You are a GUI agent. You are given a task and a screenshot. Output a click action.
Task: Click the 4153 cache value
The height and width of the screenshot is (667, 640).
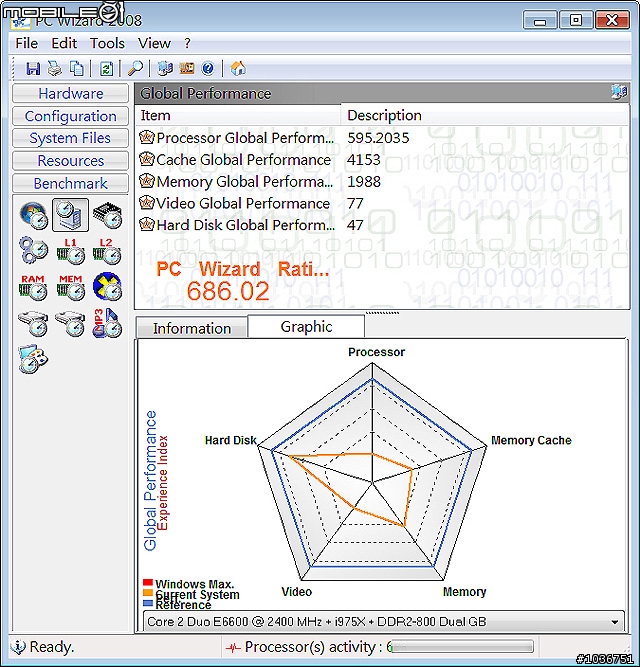click(x=364, y=160)
